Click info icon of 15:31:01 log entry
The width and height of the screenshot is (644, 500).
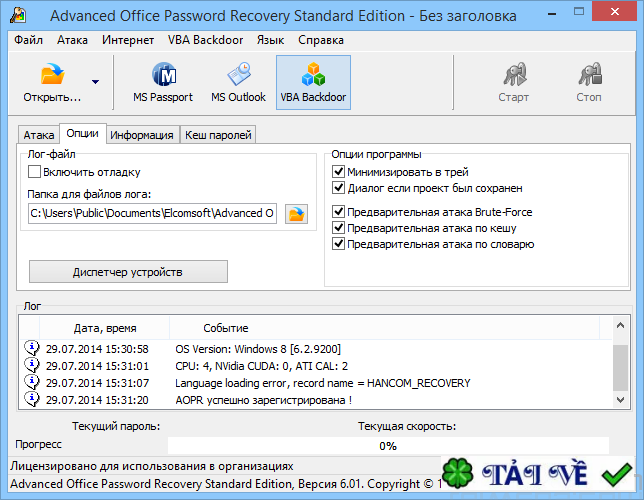[32, 365]
